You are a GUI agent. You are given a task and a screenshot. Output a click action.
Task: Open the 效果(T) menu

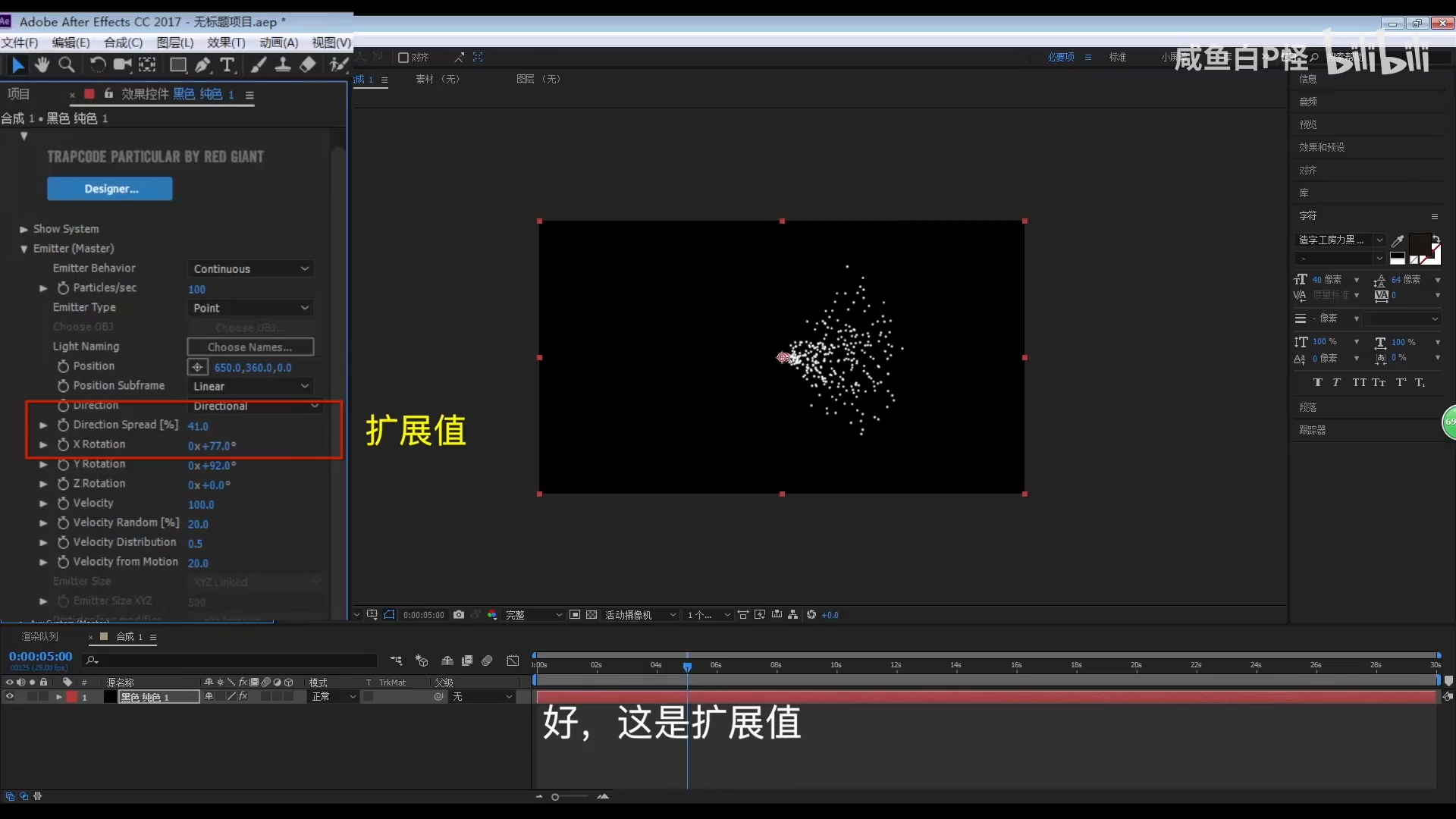(x=224, y=42)
